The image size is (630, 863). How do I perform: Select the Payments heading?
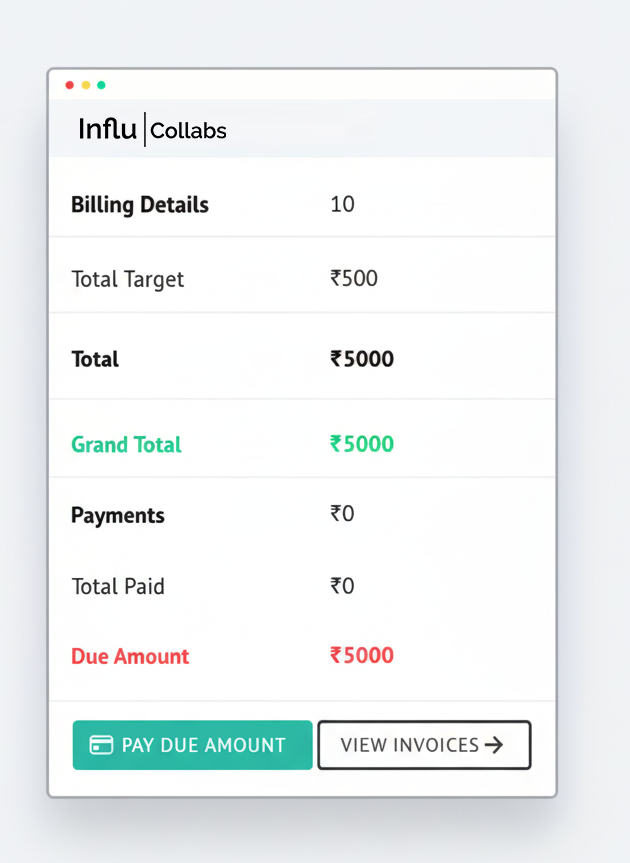[x=118, y=516]
